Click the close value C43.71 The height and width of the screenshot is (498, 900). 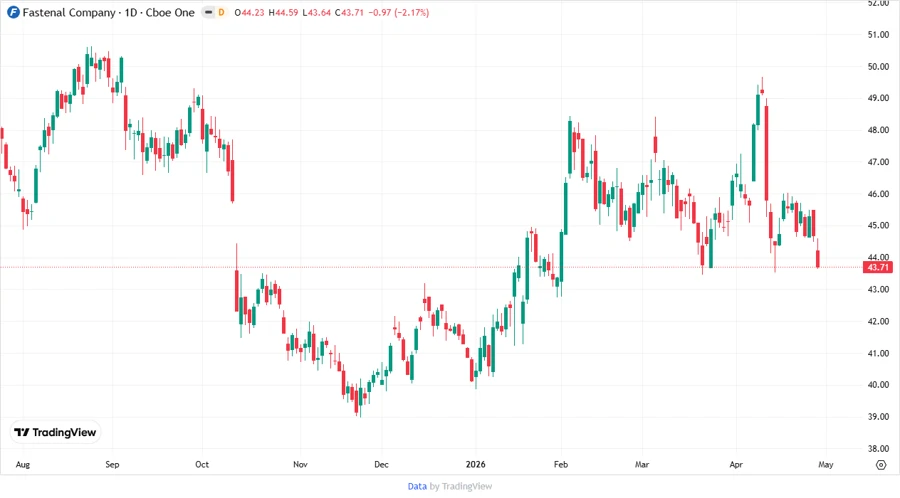[x=349, y=13]
